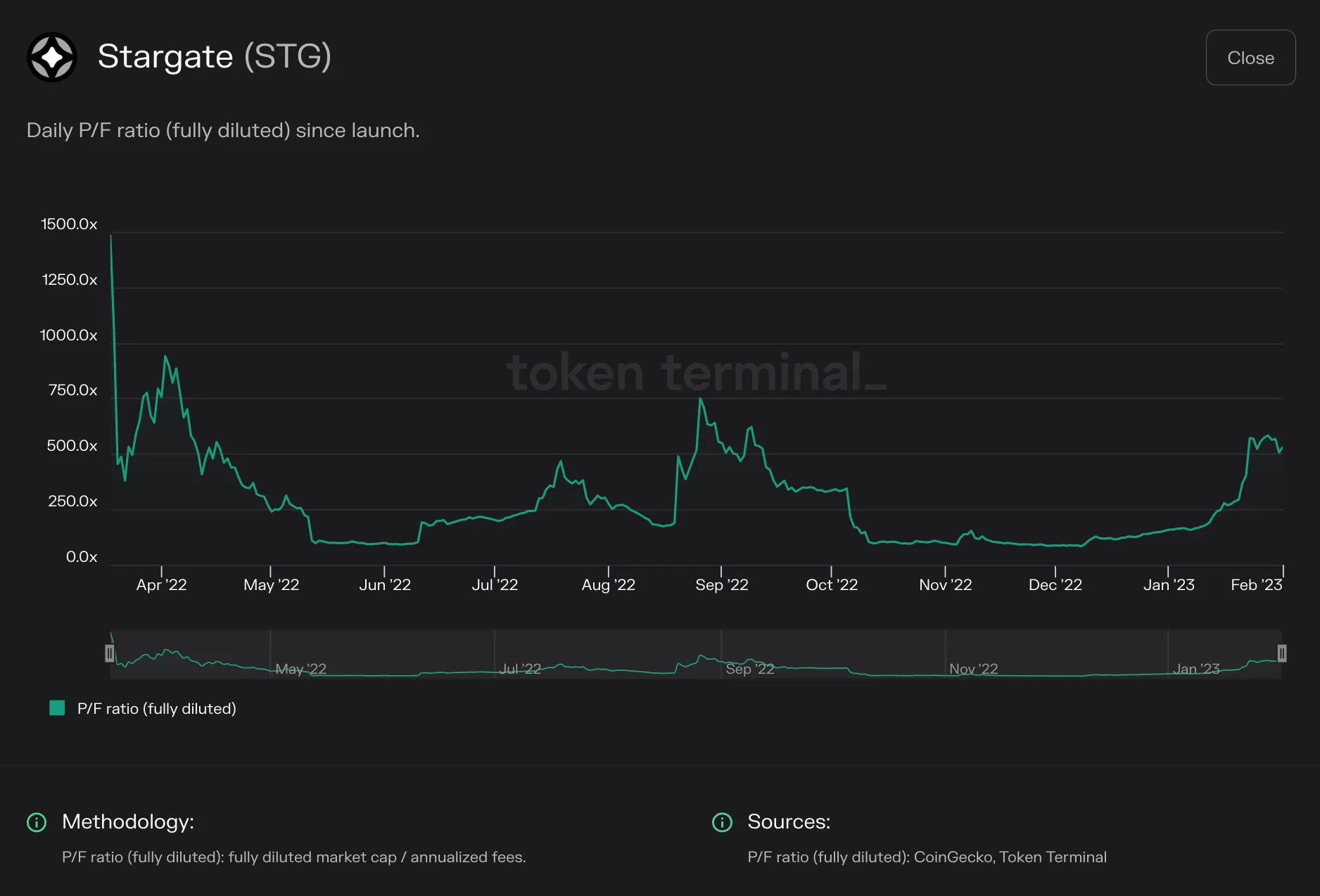Click the Sources info icon
This screenshot has height=896, width=1320.
pyautogui.click(x=722, y=821)
